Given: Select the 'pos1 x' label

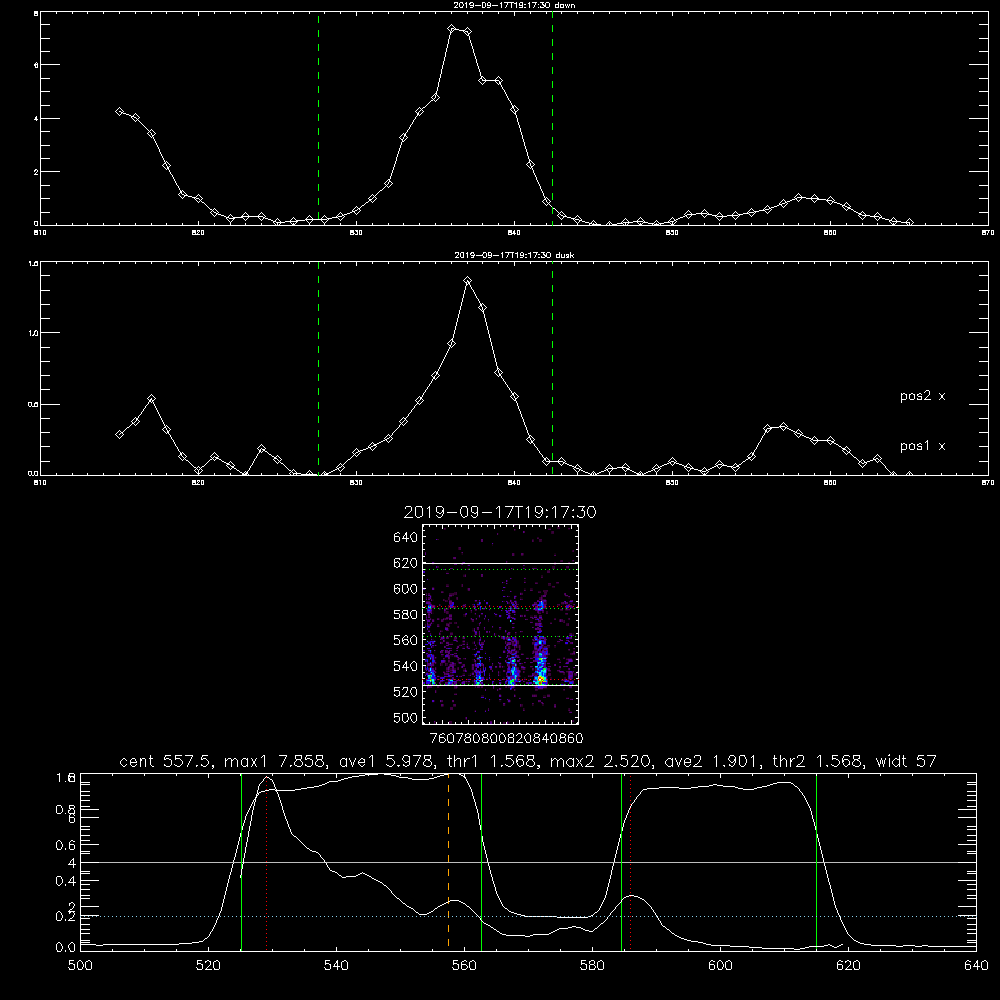Looking at the screenshot, I should [922, 446].
